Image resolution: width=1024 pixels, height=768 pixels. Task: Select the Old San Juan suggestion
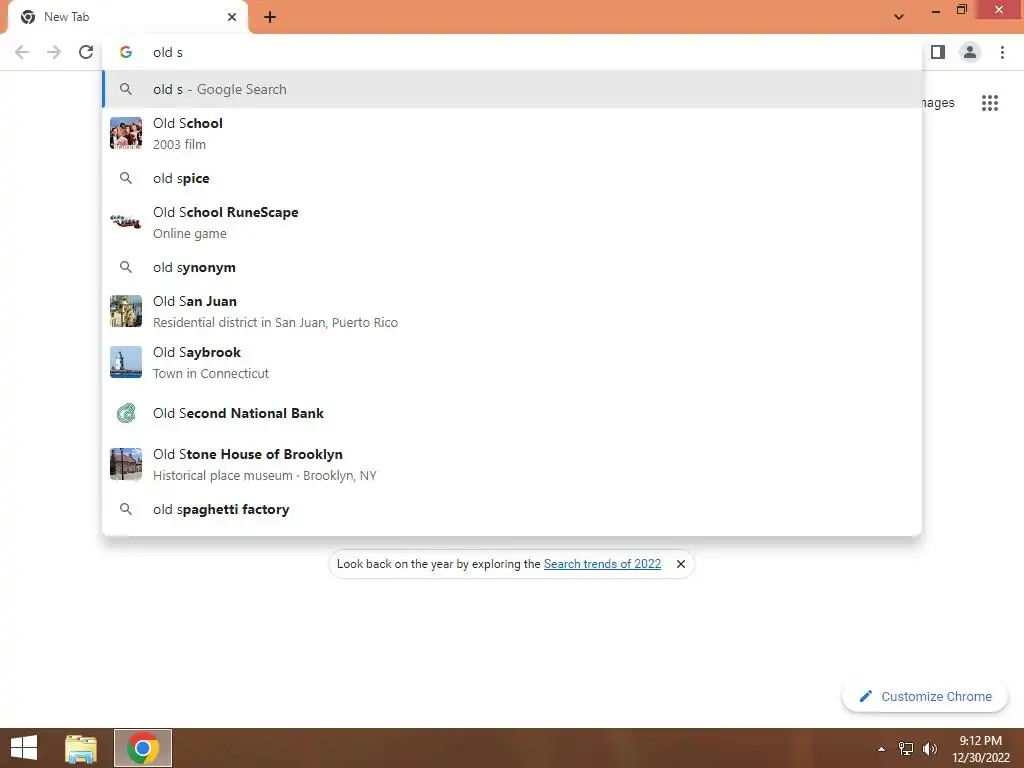click(x=512, y=311)
